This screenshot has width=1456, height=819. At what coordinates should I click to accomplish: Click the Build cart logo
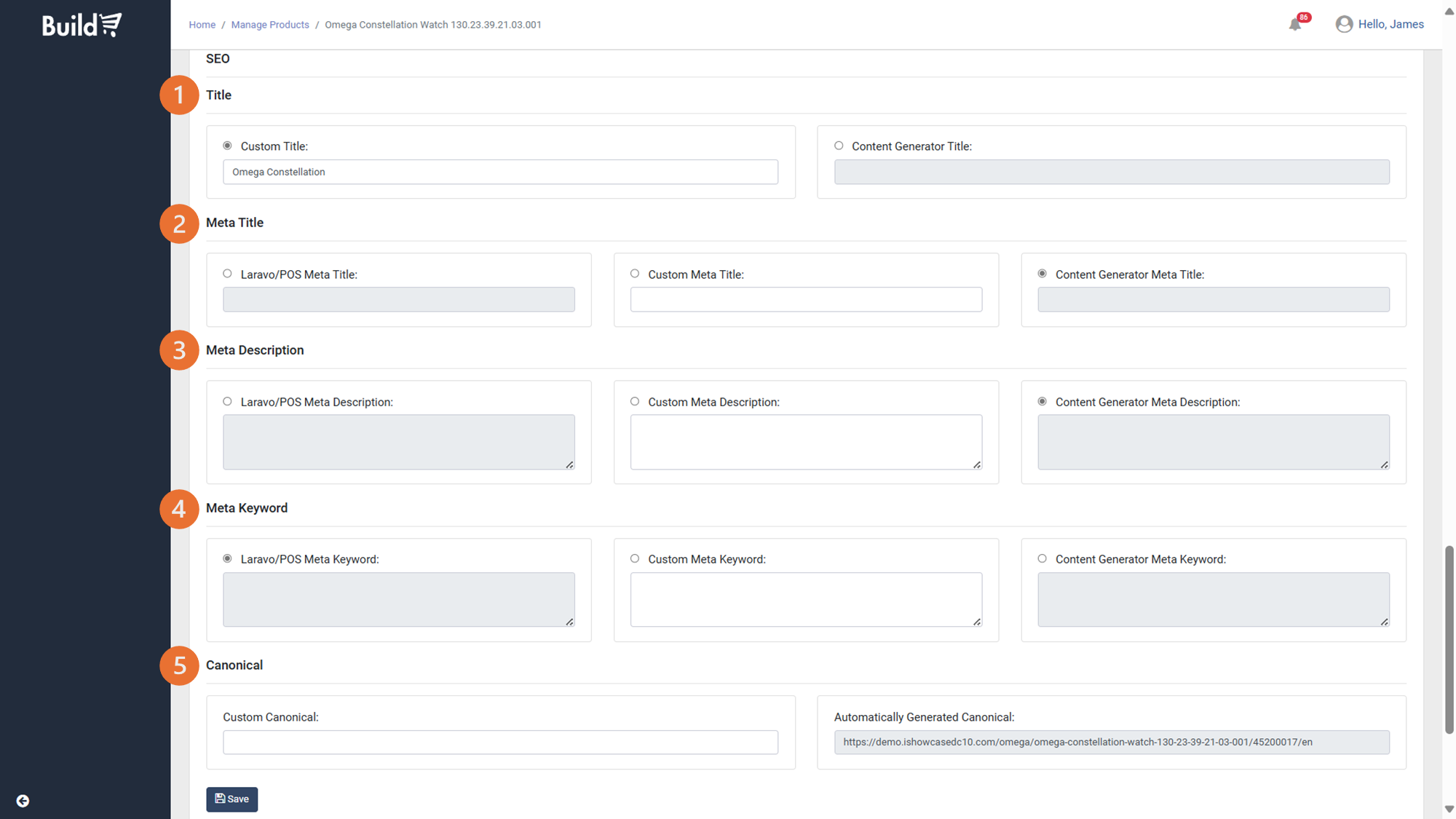pyautogui.click(x=82, y=25)
